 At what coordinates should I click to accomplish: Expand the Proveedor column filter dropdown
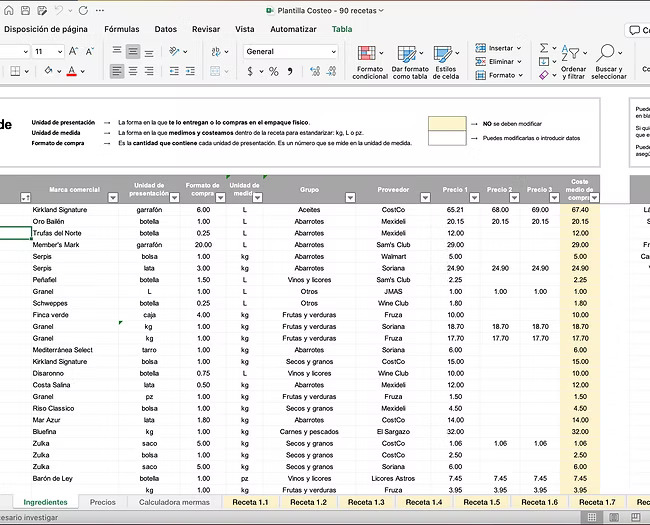(426, 198)
